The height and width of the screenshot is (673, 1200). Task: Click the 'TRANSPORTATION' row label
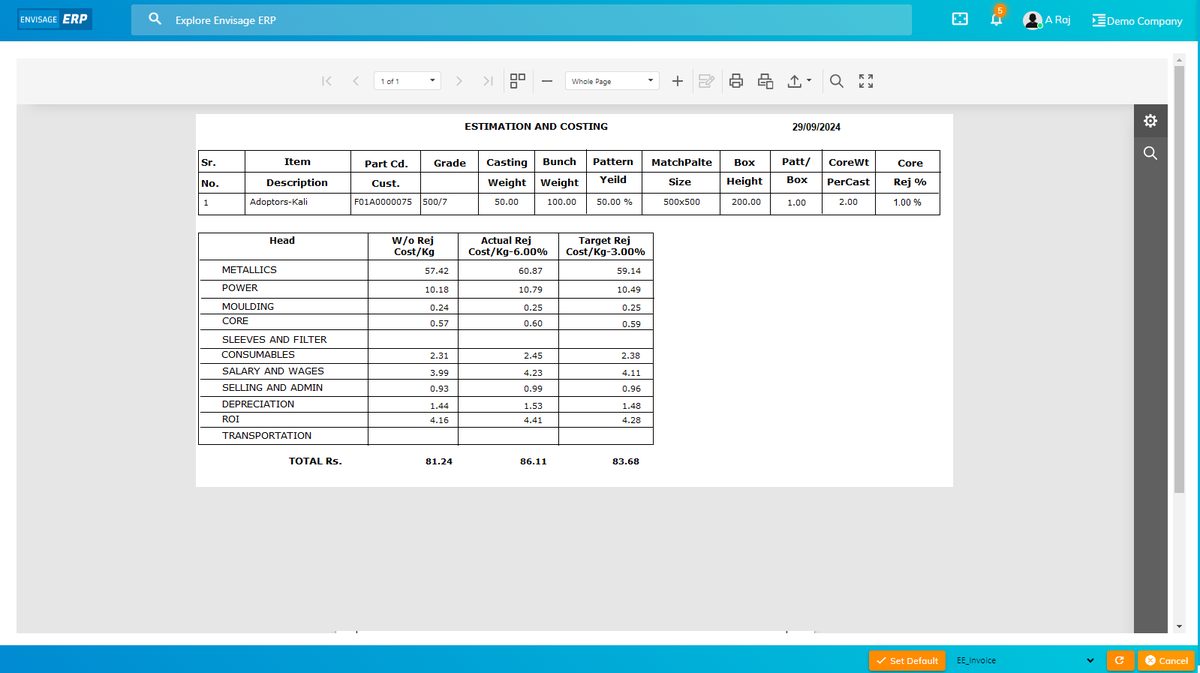[266, 436]
